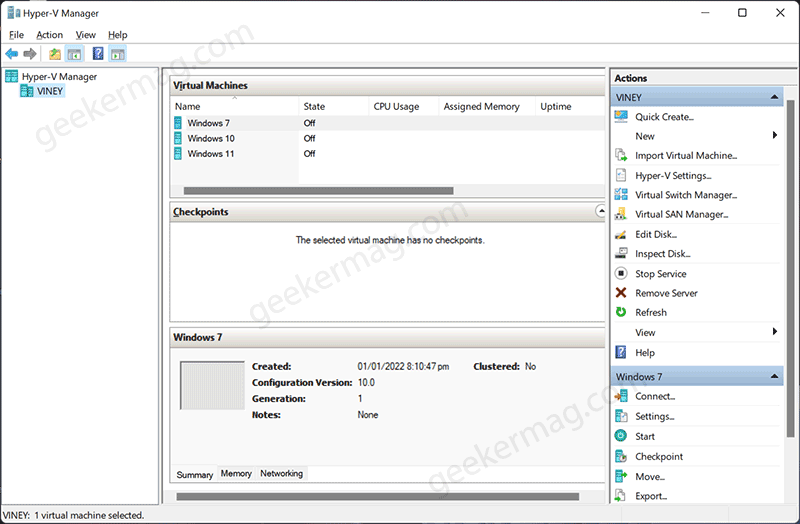Expand the View submenu arrow in Actions
The width and height of the screenshot is (800, 524).
[x=774, y=332]
